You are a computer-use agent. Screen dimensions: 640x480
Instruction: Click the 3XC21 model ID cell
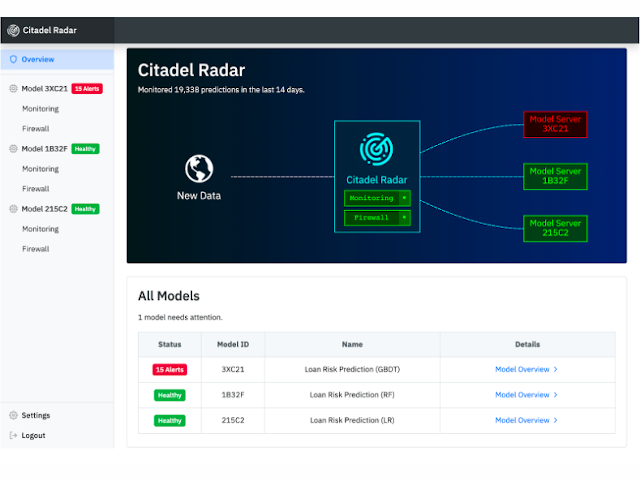pos(233,369)
